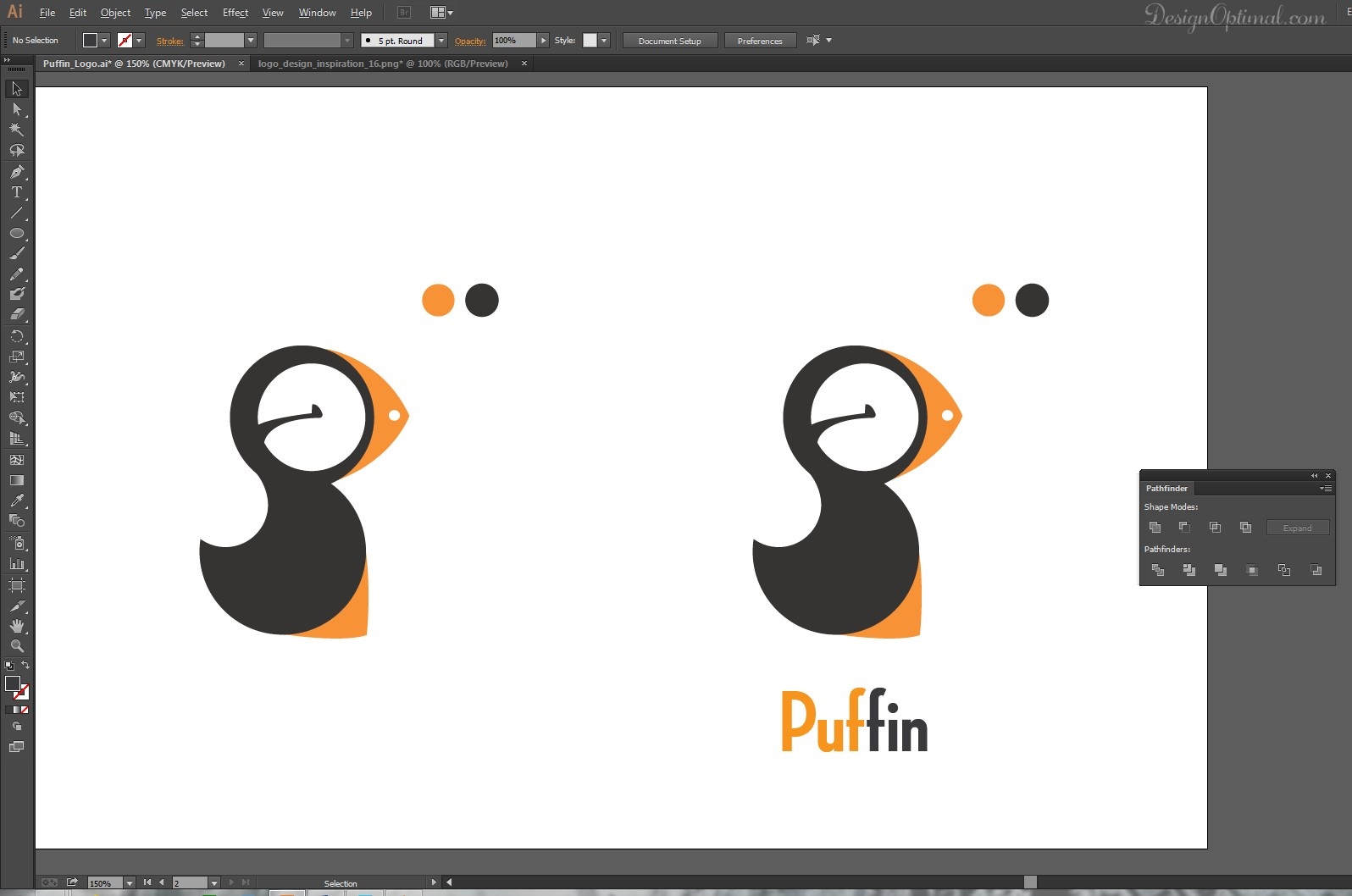Click Intersect shape mode in Pathfinder
The width and height of the screenshot is (1352, 896).
[1215, 528]
